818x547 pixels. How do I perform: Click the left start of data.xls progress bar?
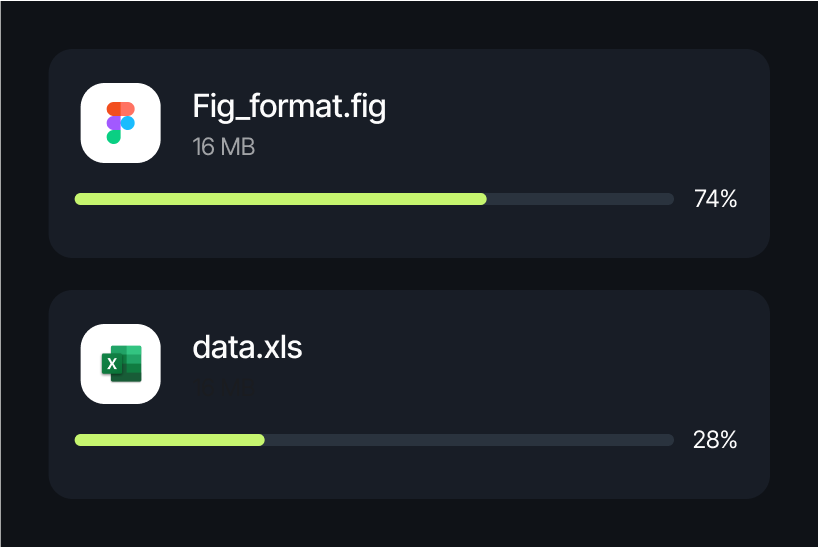point(79,440)
